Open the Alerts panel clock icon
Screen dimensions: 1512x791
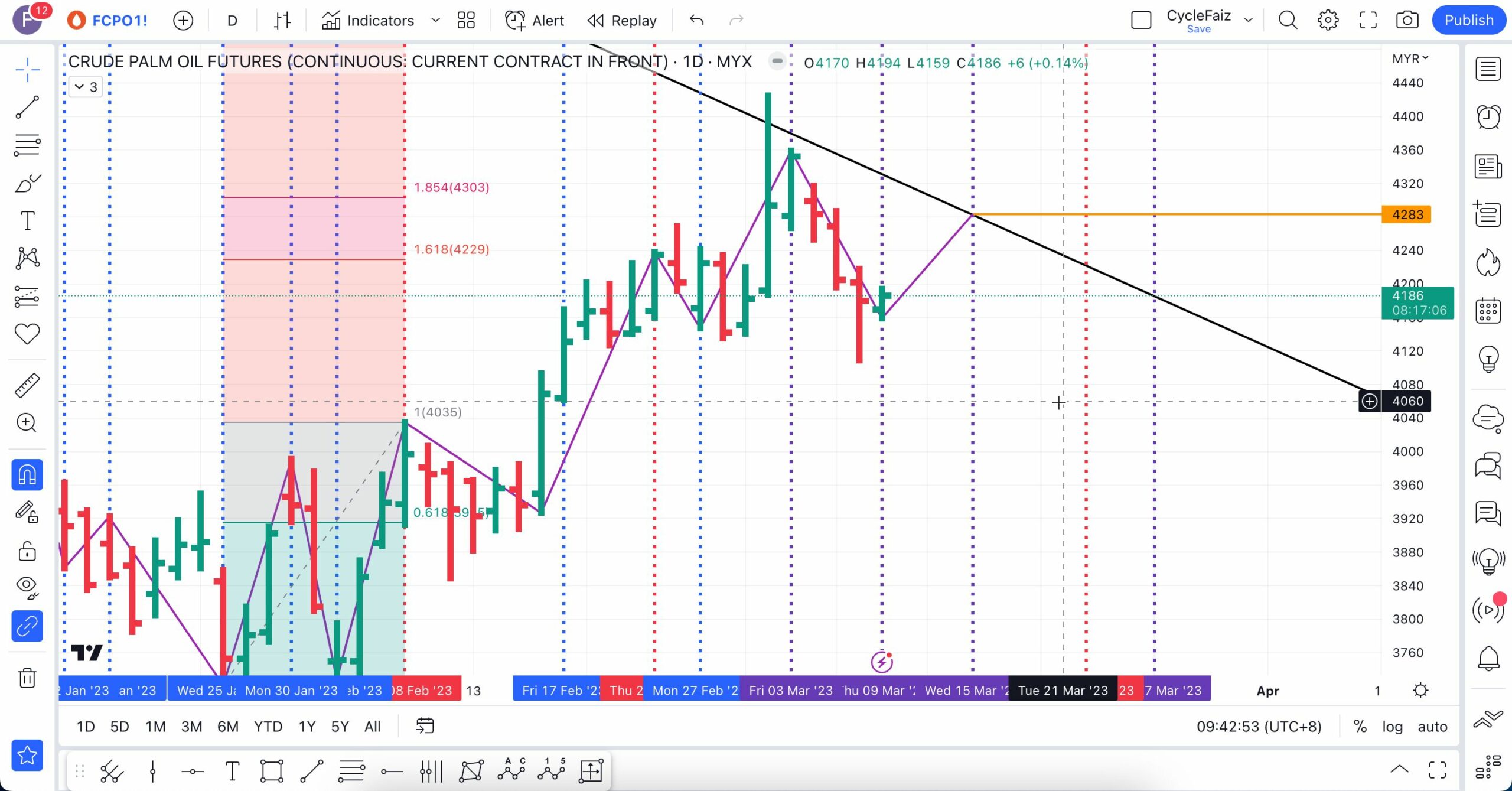(1488, 117)
